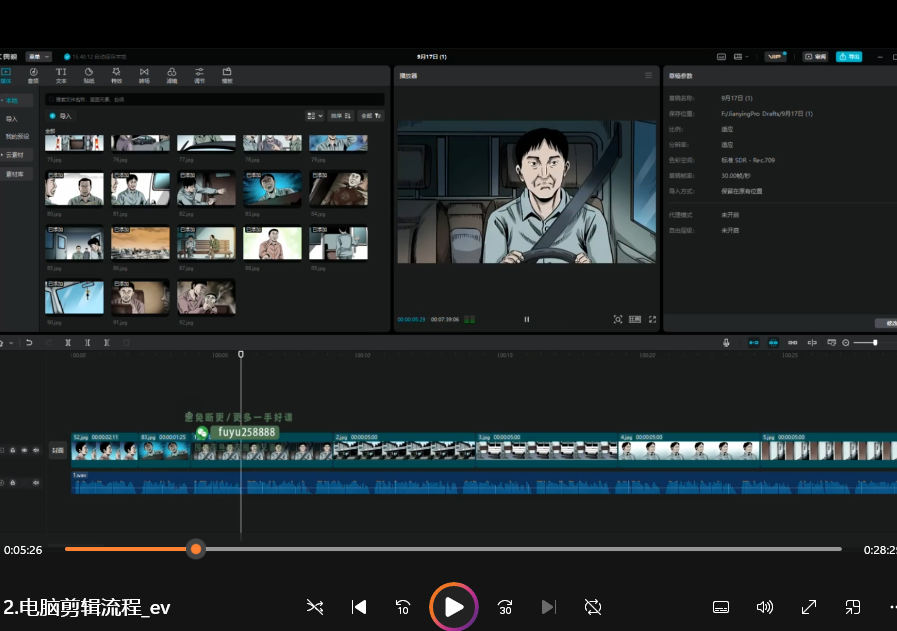Toggle the auto-snapping button in timeline toolbar
This screenshot has height=631, width=897.
click(773, 343)
